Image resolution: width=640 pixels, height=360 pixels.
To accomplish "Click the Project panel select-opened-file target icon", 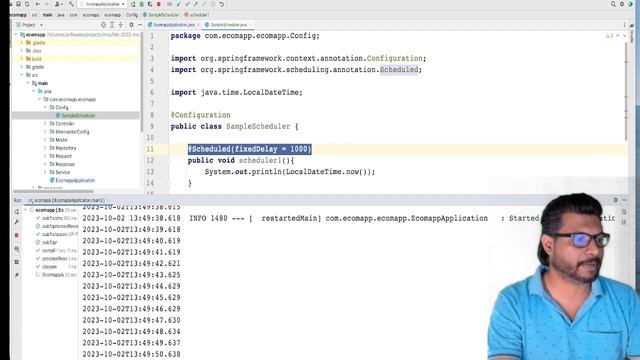I will click(103, 25).
